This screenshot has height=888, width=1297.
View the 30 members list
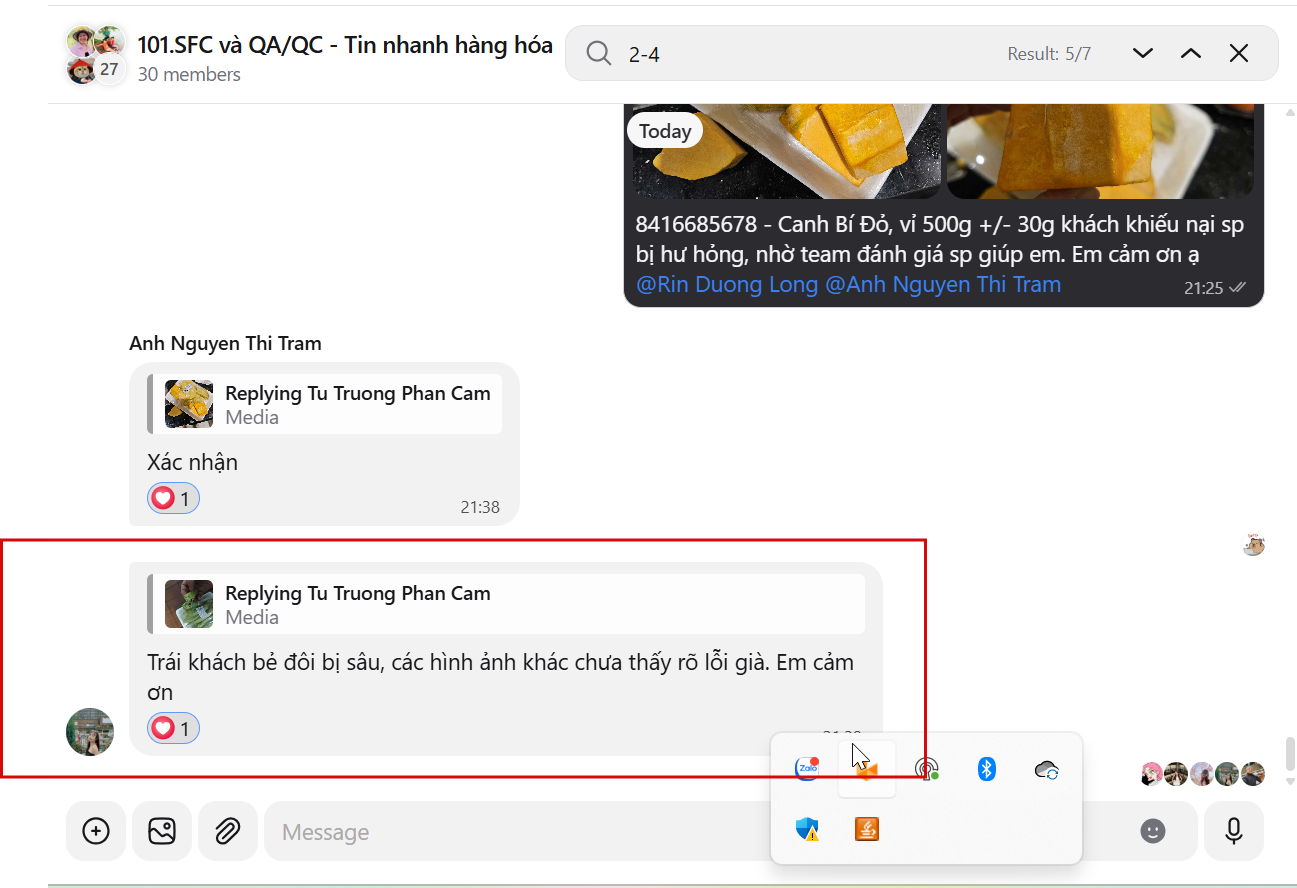pos(189,74)
